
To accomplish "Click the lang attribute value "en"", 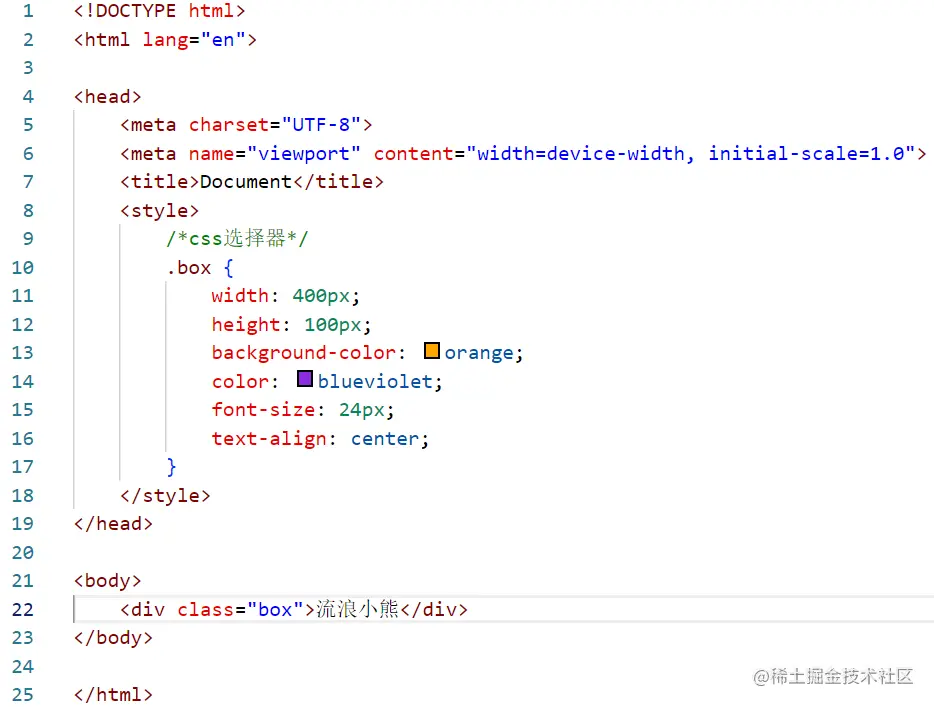I will pos(223,39).
